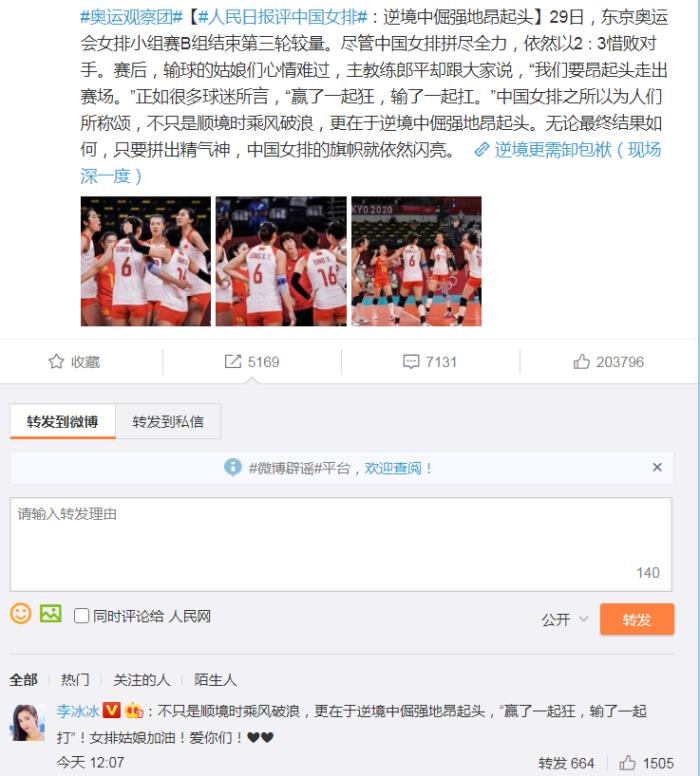Click the blue info icon by 微博辟谣
Screen dimensions: 700x776
tap(233, 467)
